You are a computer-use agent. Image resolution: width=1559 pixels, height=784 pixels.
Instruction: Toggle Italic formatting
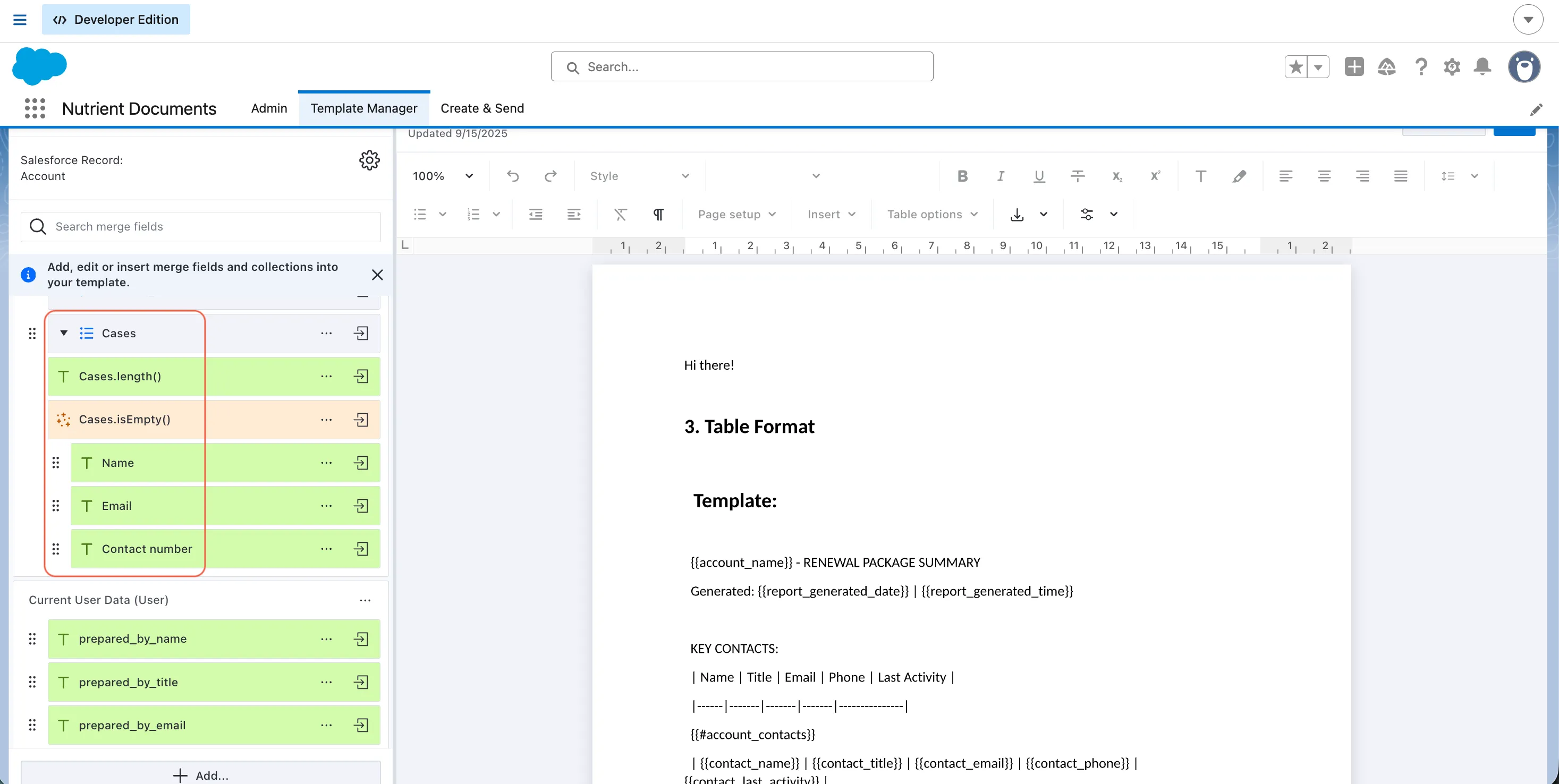pyautogui.click(x=1001, y=176)
